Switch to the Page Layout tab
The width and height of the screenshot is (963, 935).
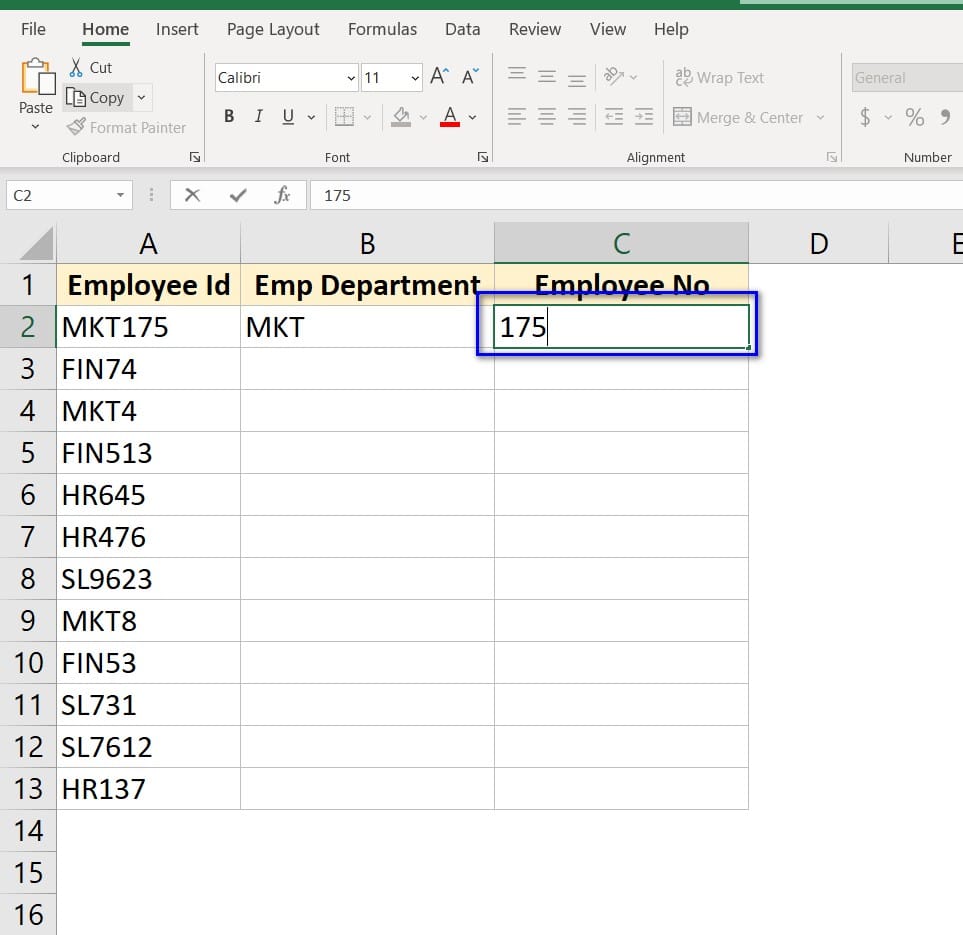pos(273,29)
